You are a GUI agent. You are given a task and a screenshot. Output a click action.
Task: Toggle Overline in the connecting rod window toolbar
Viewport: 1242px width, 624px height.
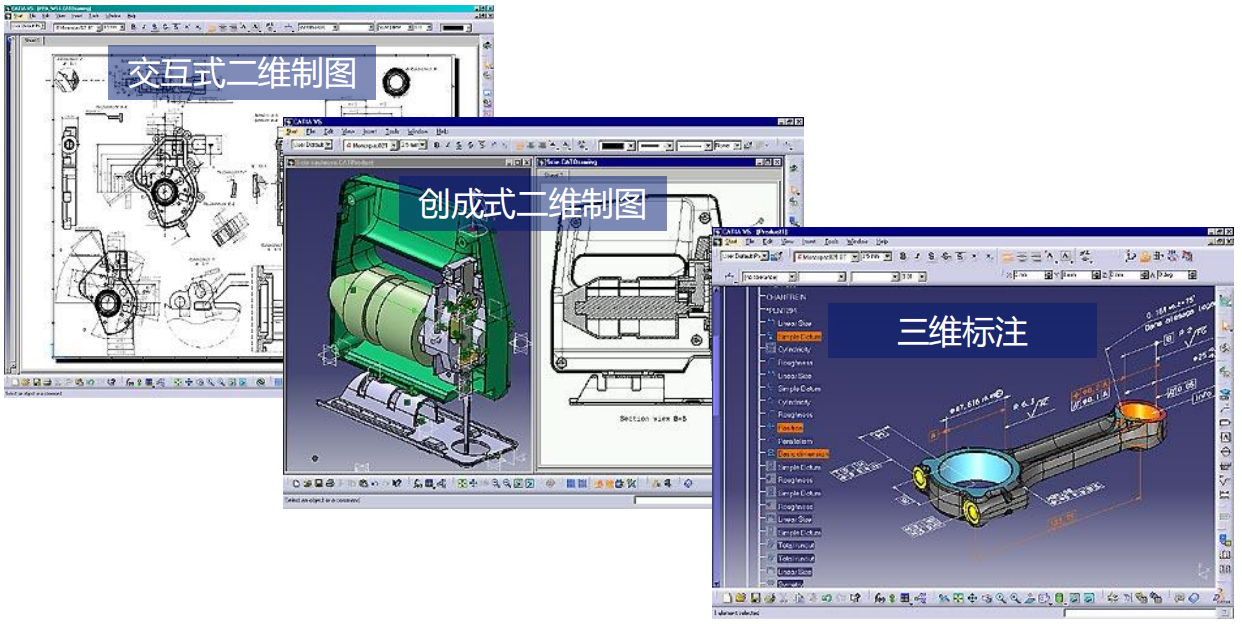(x=959, y=256)
